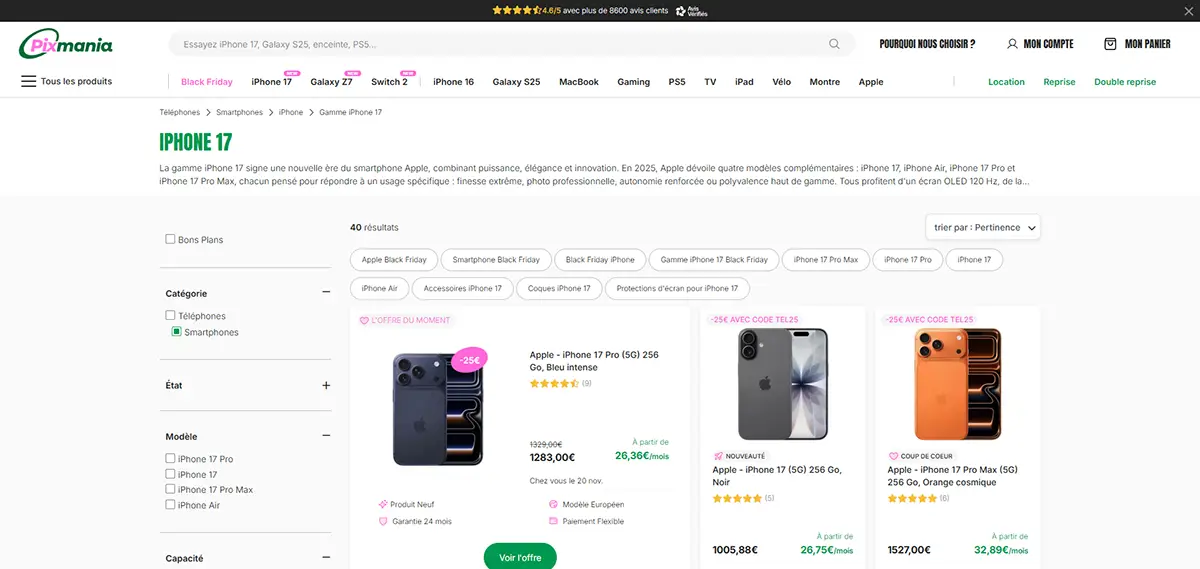Click the Voir l'offre button
This screenshot has width=1200, height=569.
520,557
